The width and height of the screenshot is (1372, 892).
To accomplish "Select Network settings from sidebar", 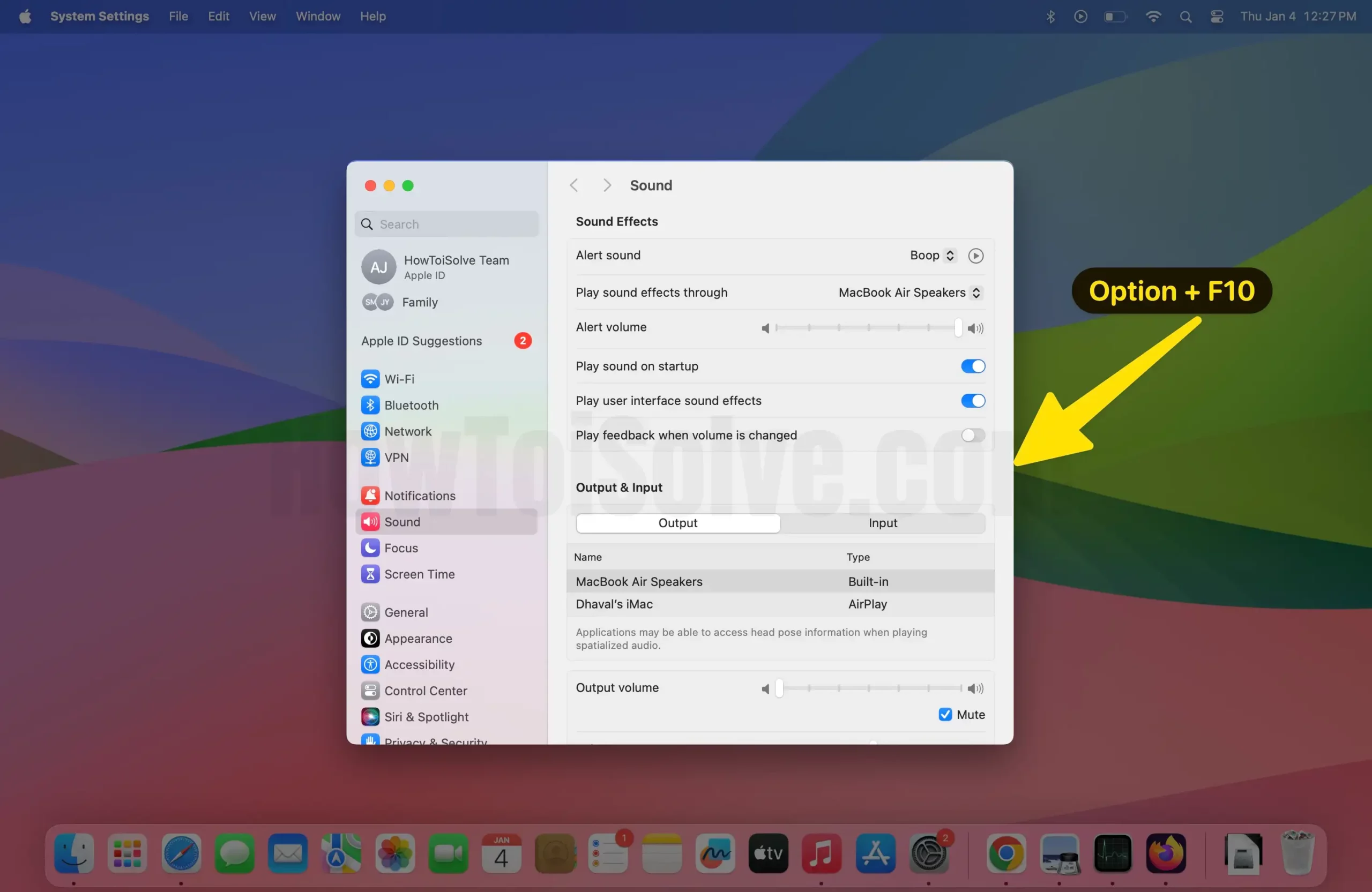I will (x=407, y=431).
